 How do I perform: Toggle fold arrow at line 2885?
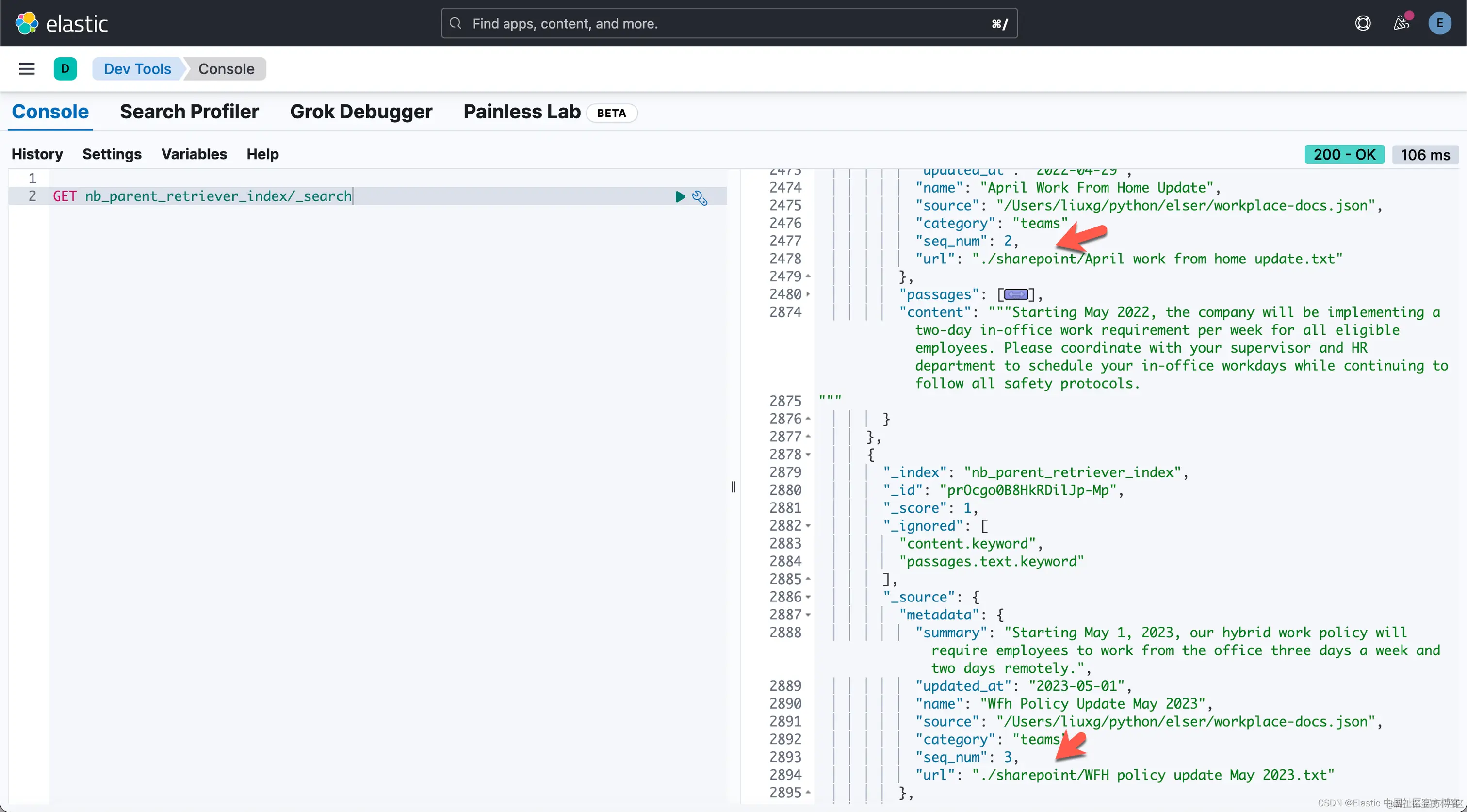point(808,579)
